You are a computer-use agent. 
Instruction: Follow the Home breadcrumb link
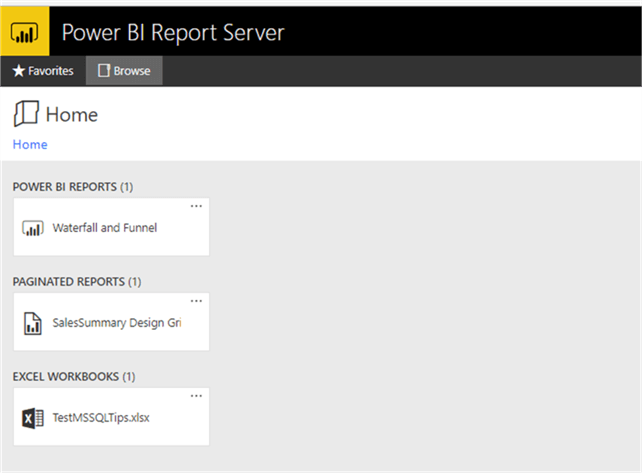click(x=30, y=145)
